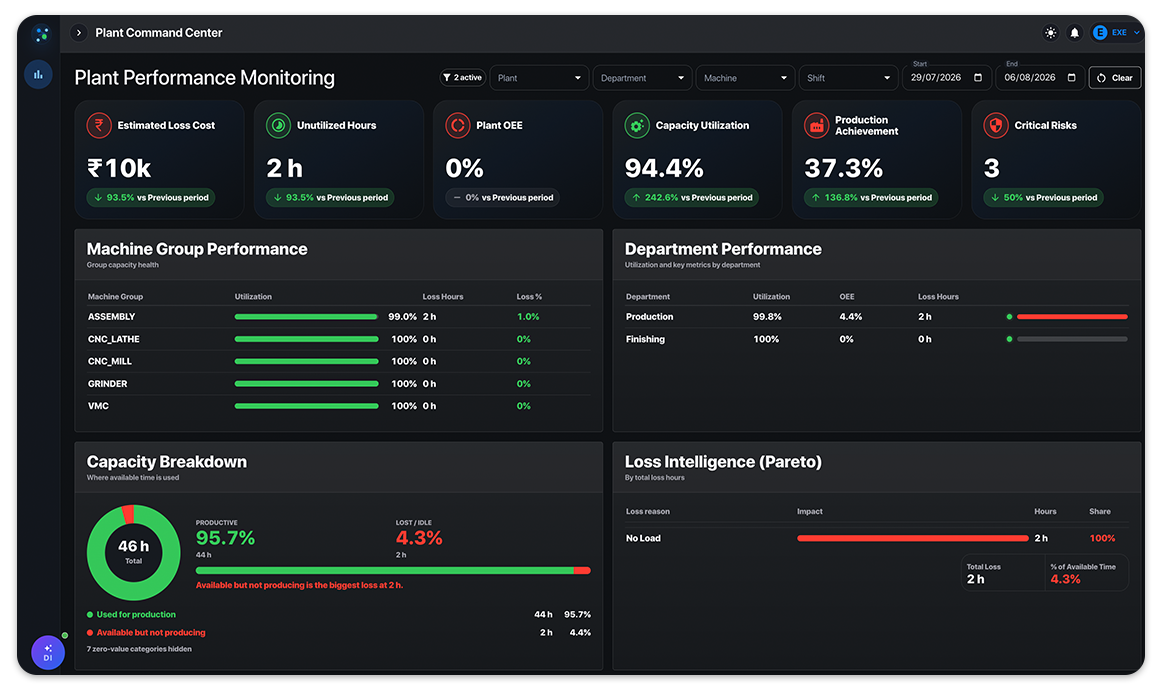Select the VMC machine group row
The image size is (1159, 695).
click(339, 406)
